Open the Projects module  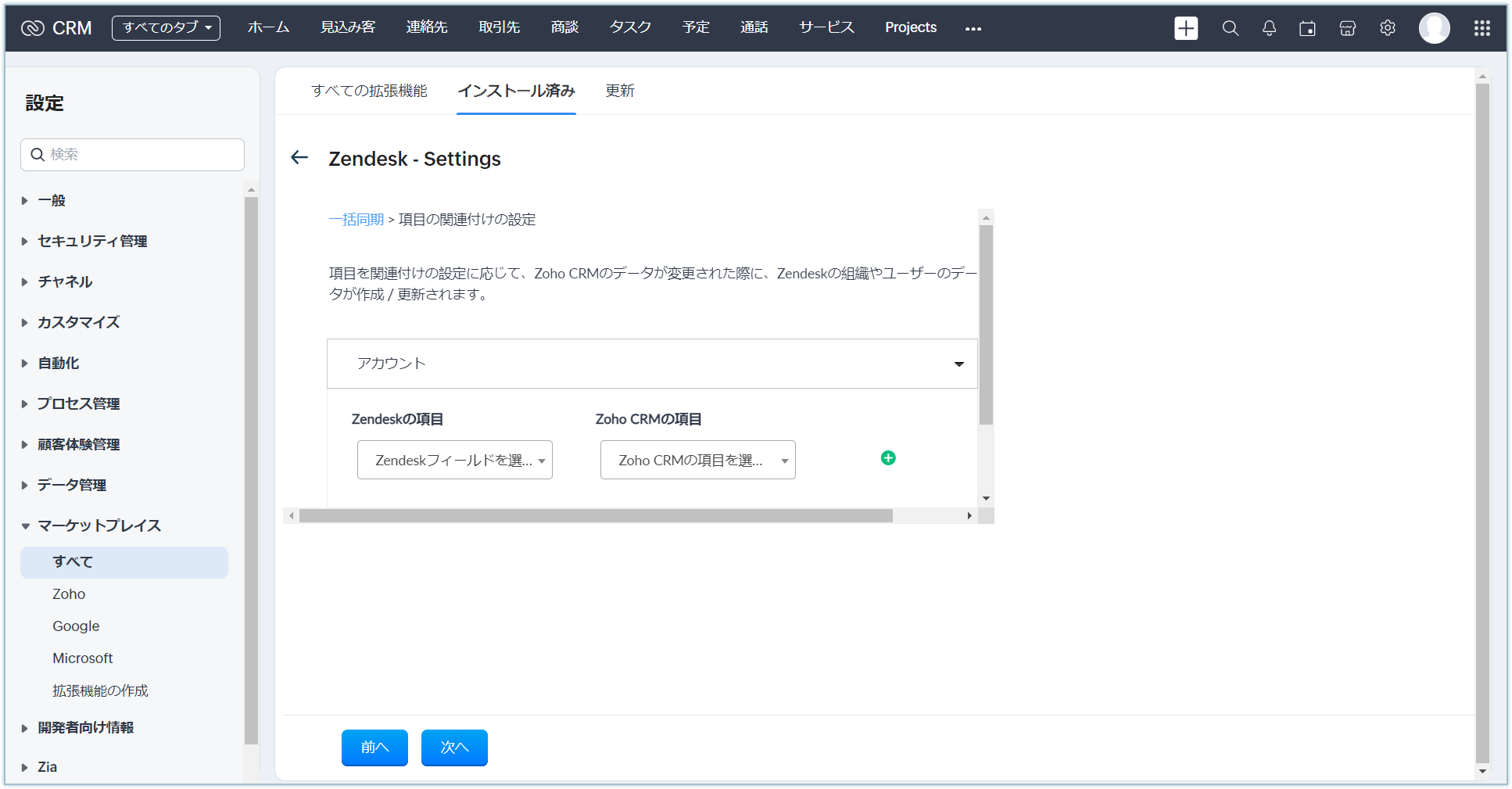pyautogui.click(x=911, y=27)
